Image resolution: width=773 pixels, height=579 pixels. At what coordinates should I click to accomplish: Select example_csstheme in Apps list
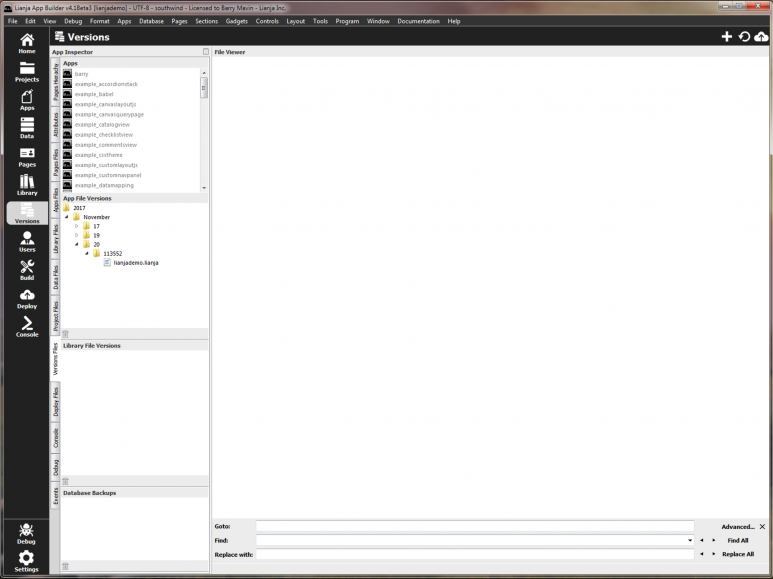coord(99,155)
